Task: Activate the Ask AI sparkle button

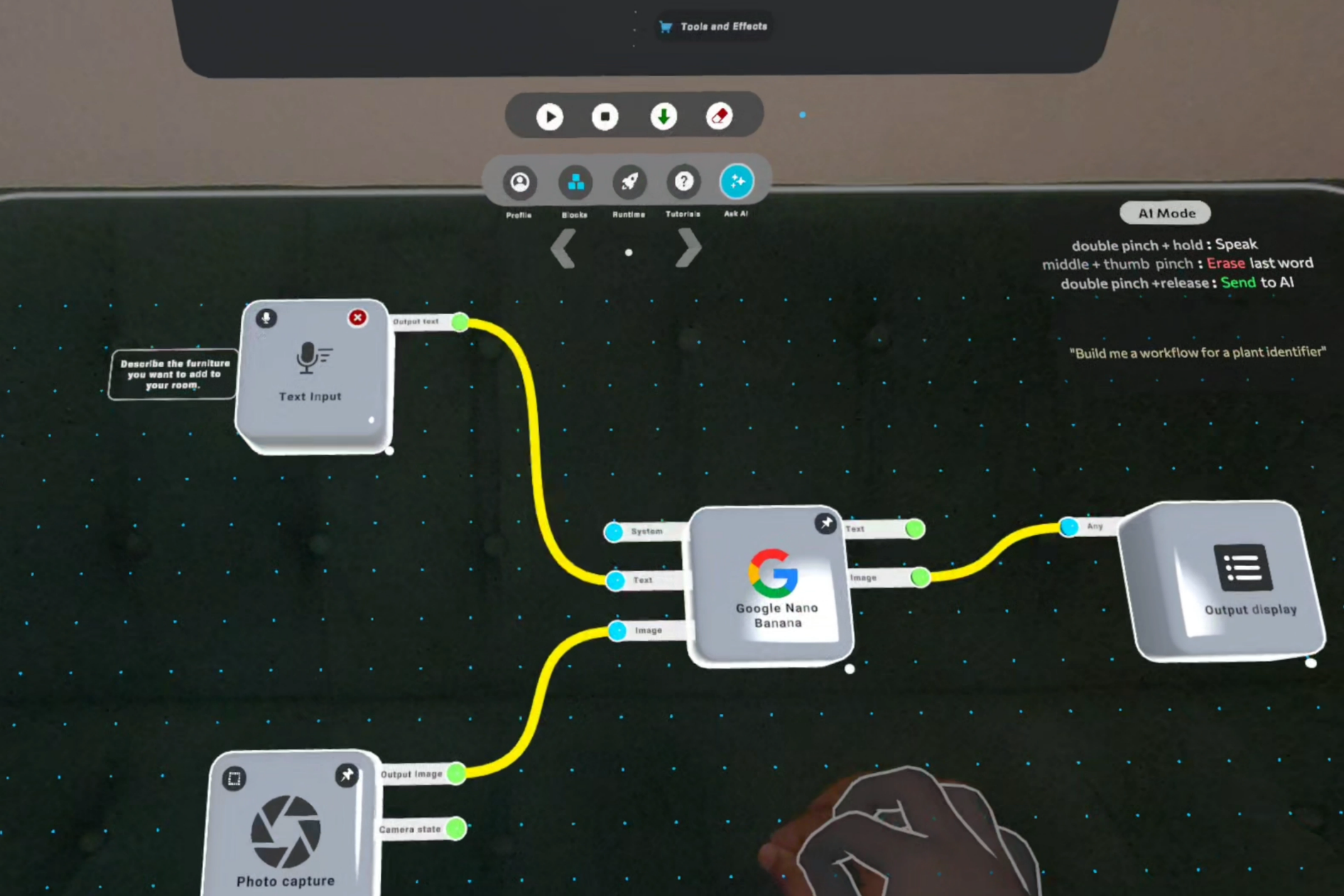Action: (x=736, y=181)
